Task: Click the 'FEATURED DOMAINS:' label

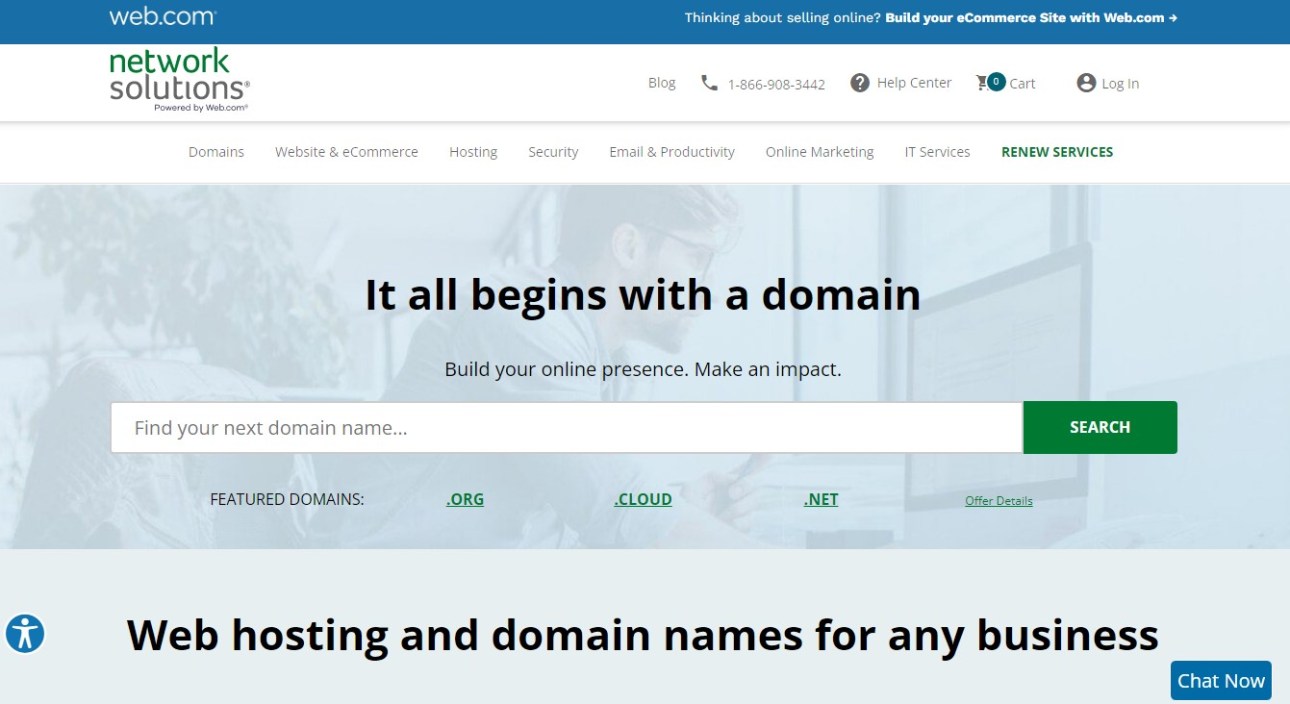Action: coord(287,499)
